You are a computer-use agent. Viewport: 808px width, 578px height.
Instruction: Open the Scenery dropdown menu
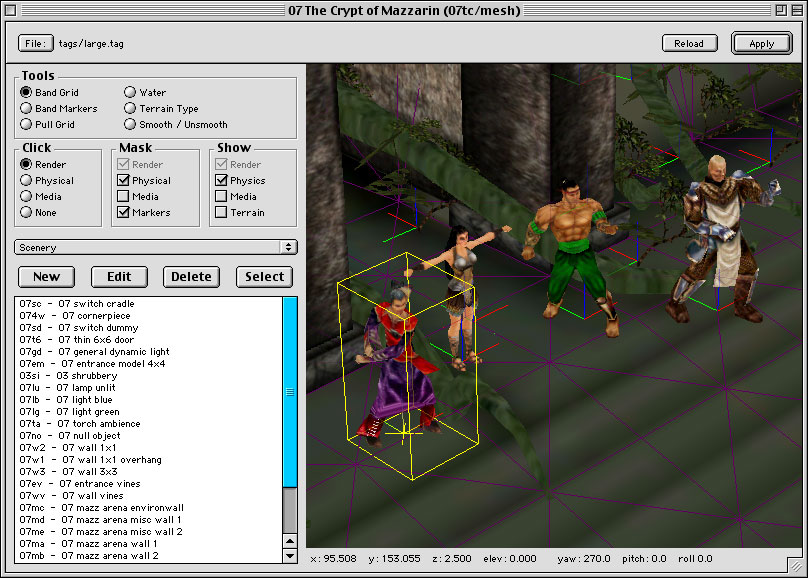pos(155,247)
